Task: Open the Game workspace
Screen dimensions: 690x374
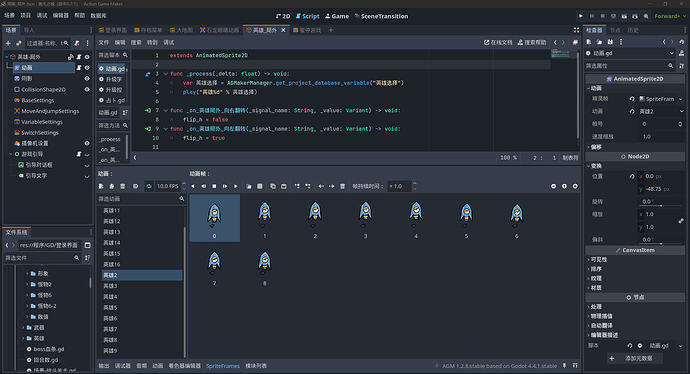Action: pos(337,16)
